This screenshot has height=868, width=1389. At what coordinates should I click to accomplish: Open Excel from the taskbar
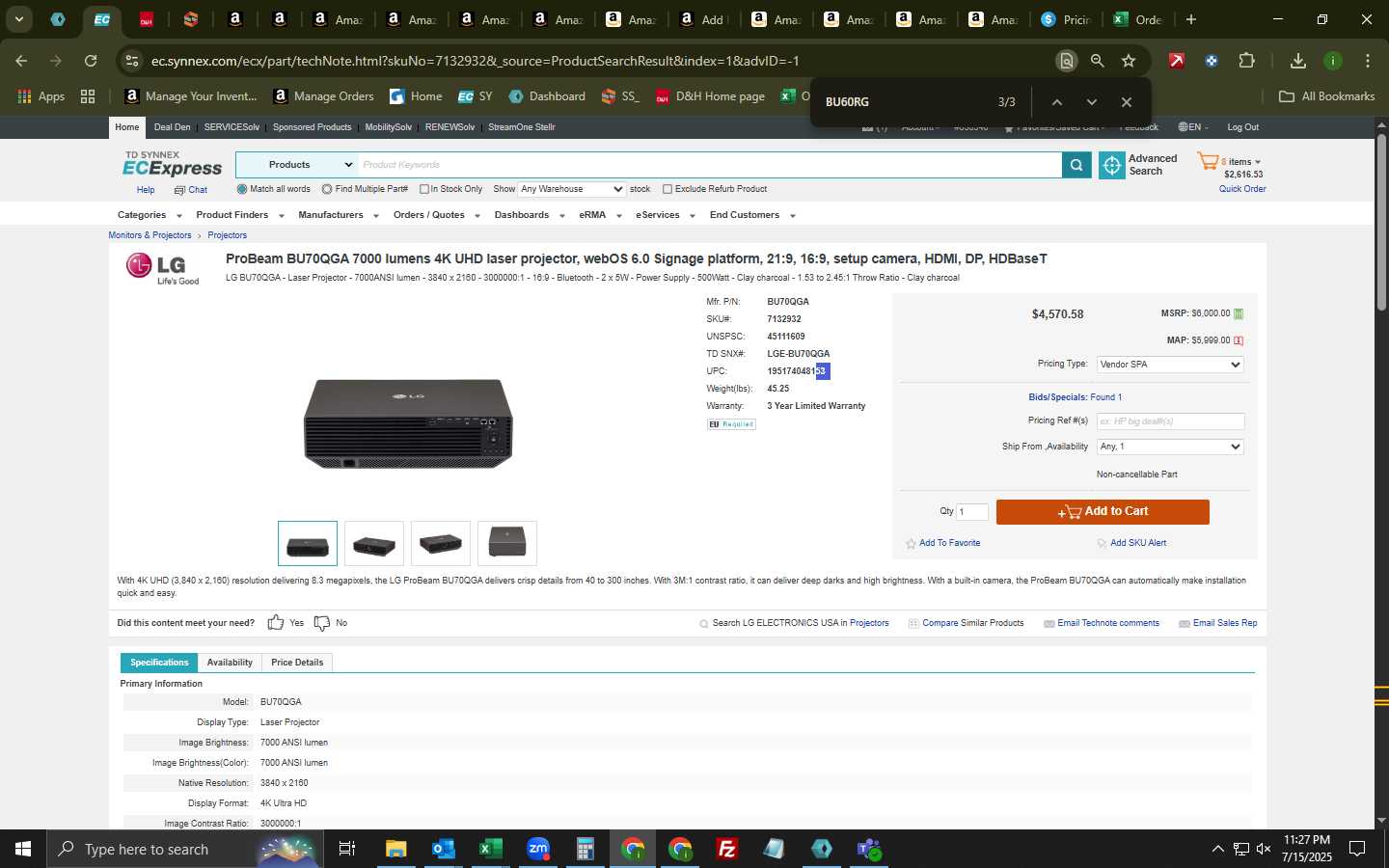[491, 849]
